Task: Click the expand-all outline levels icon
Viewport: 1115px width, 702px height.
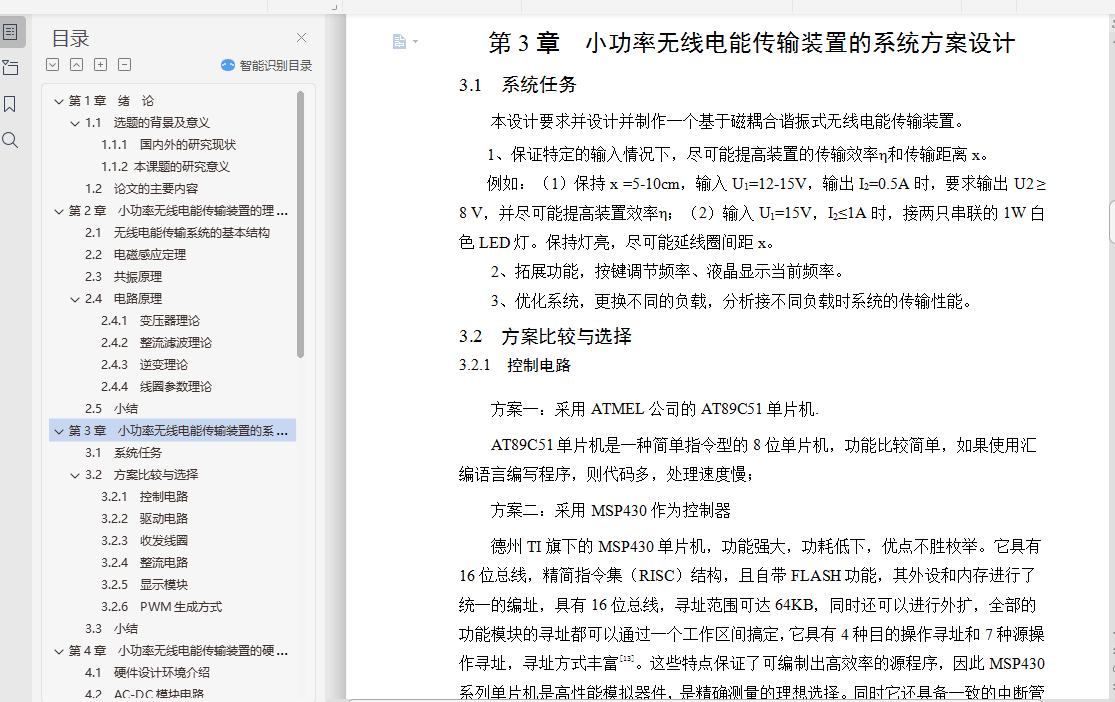Action: (x=53, y=65)
